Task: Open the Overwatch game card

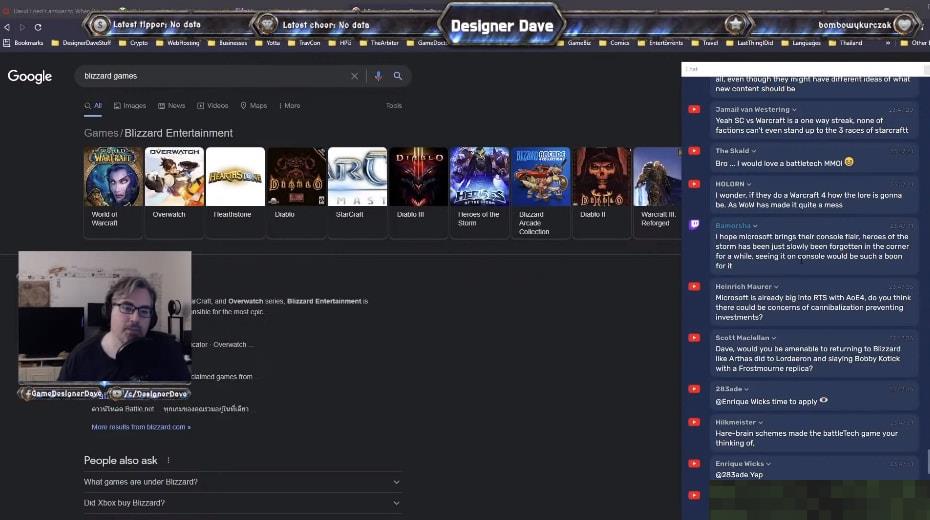Action: pyautogui.click(x=174, y=192)
